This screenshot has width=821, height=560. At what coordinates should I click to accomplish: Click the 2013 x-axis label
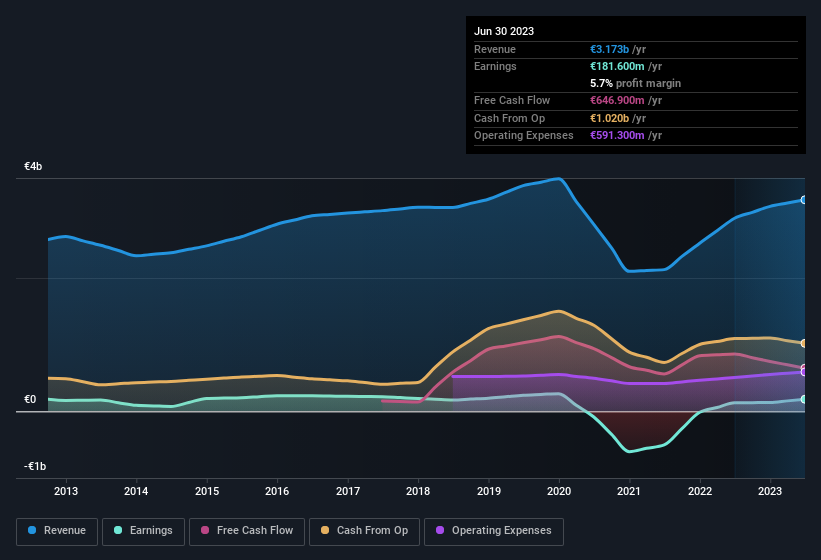pos(66,491)
